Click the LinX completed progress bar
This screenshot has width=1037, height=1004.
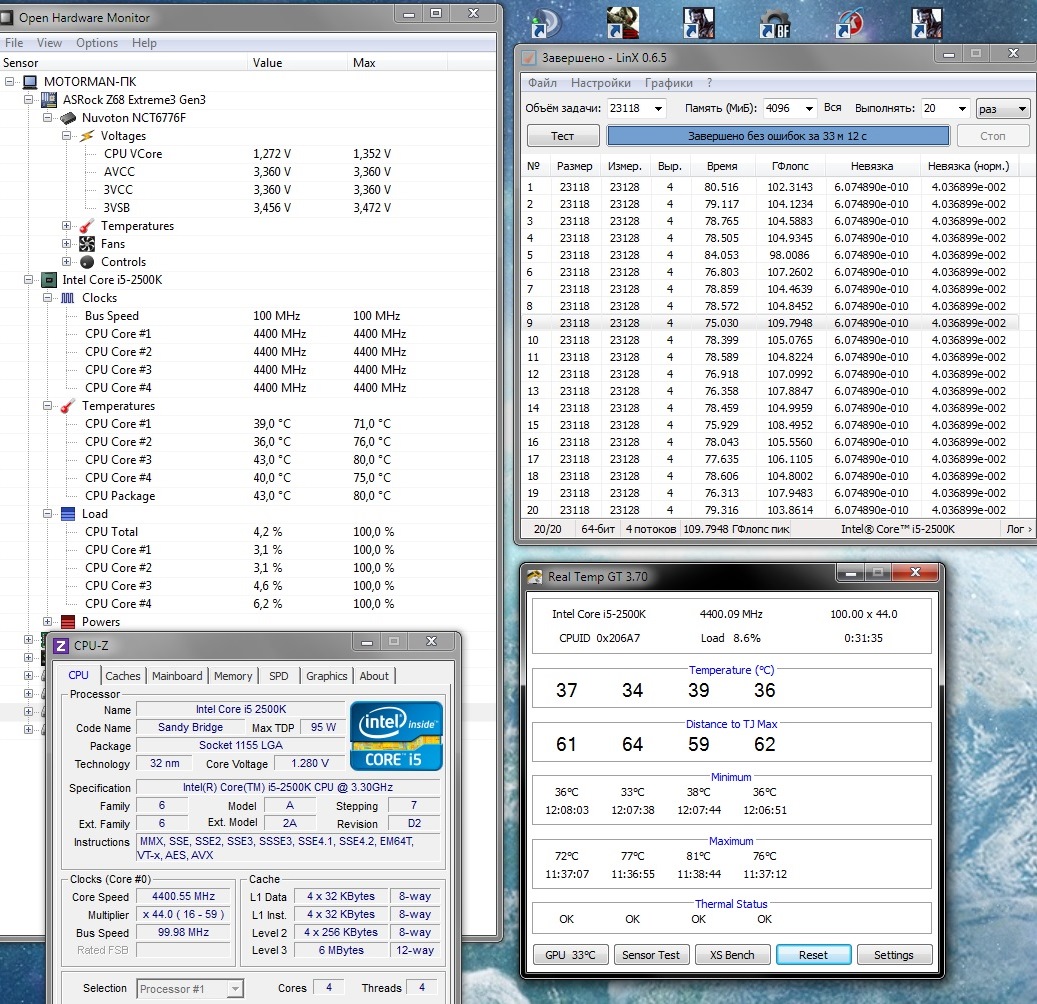tap(778, 136)
